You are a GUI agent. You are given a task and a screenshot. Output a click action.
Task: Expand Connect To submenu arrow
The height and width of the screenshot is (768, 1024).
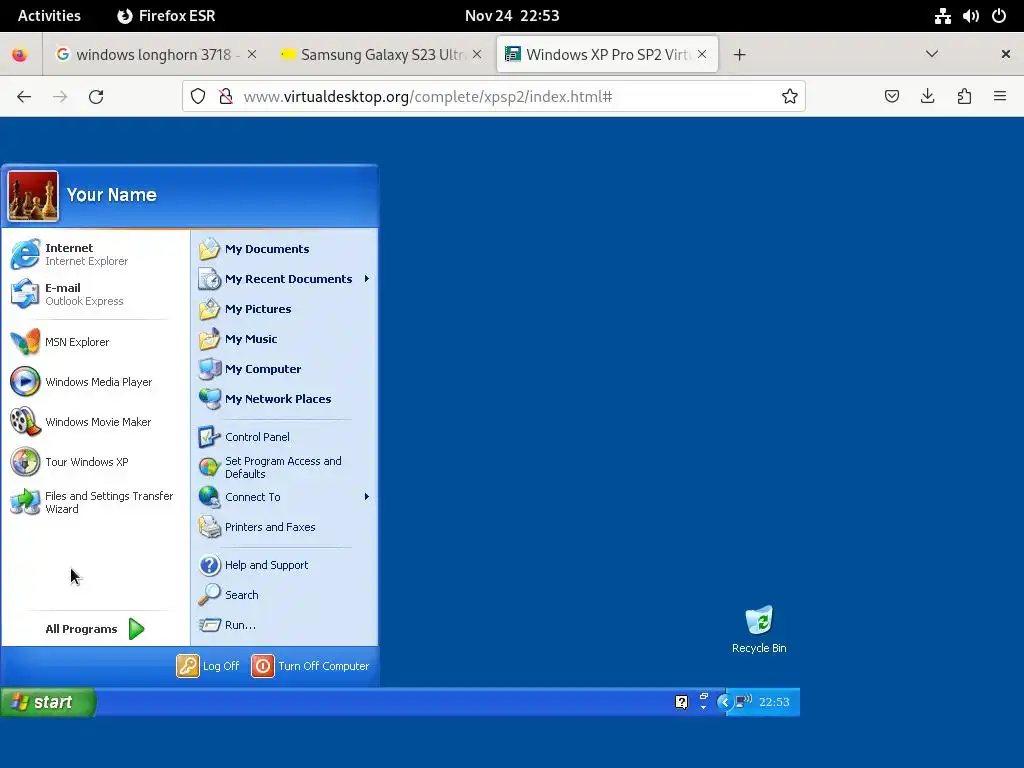(366, 497)
